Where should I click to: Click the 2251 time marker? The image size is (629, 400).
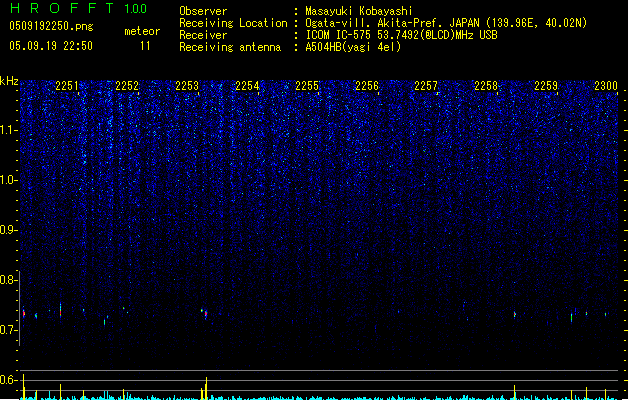67,86
